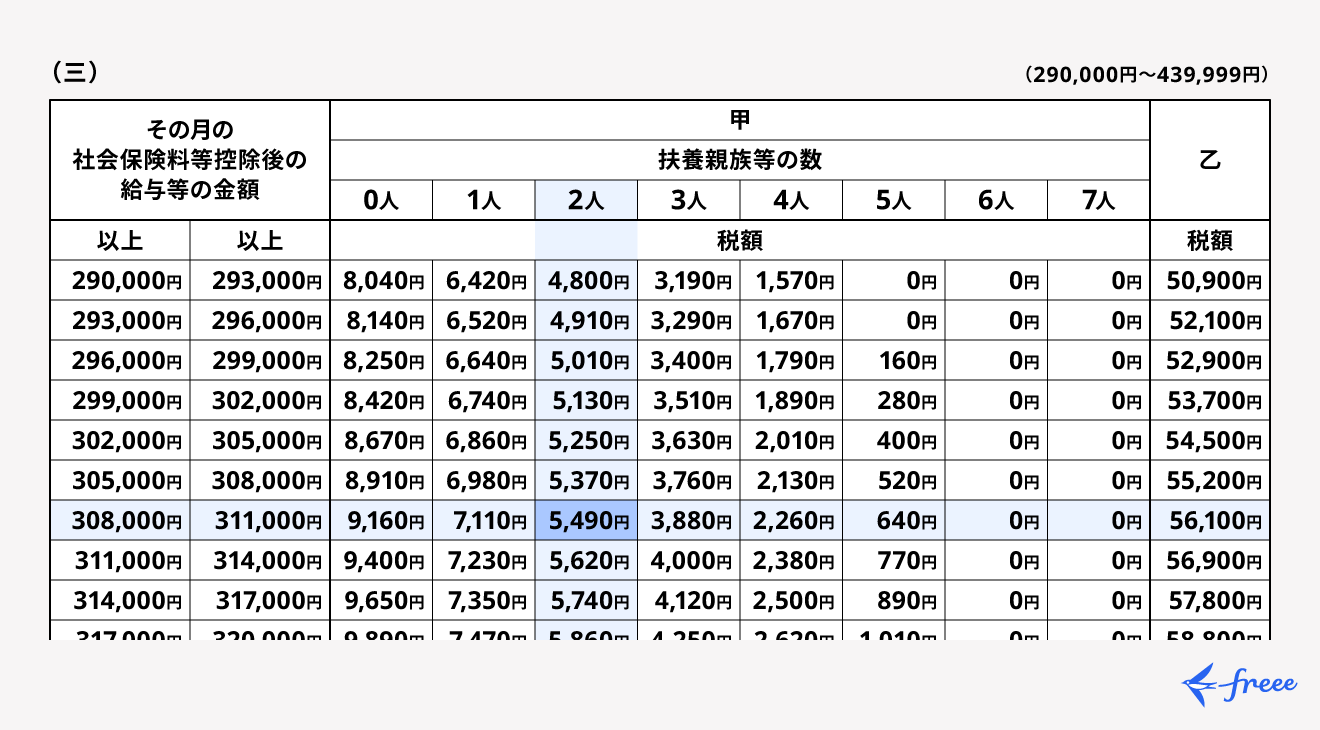Click the range label (290,000円〜439,999円)

(1146, 75)
